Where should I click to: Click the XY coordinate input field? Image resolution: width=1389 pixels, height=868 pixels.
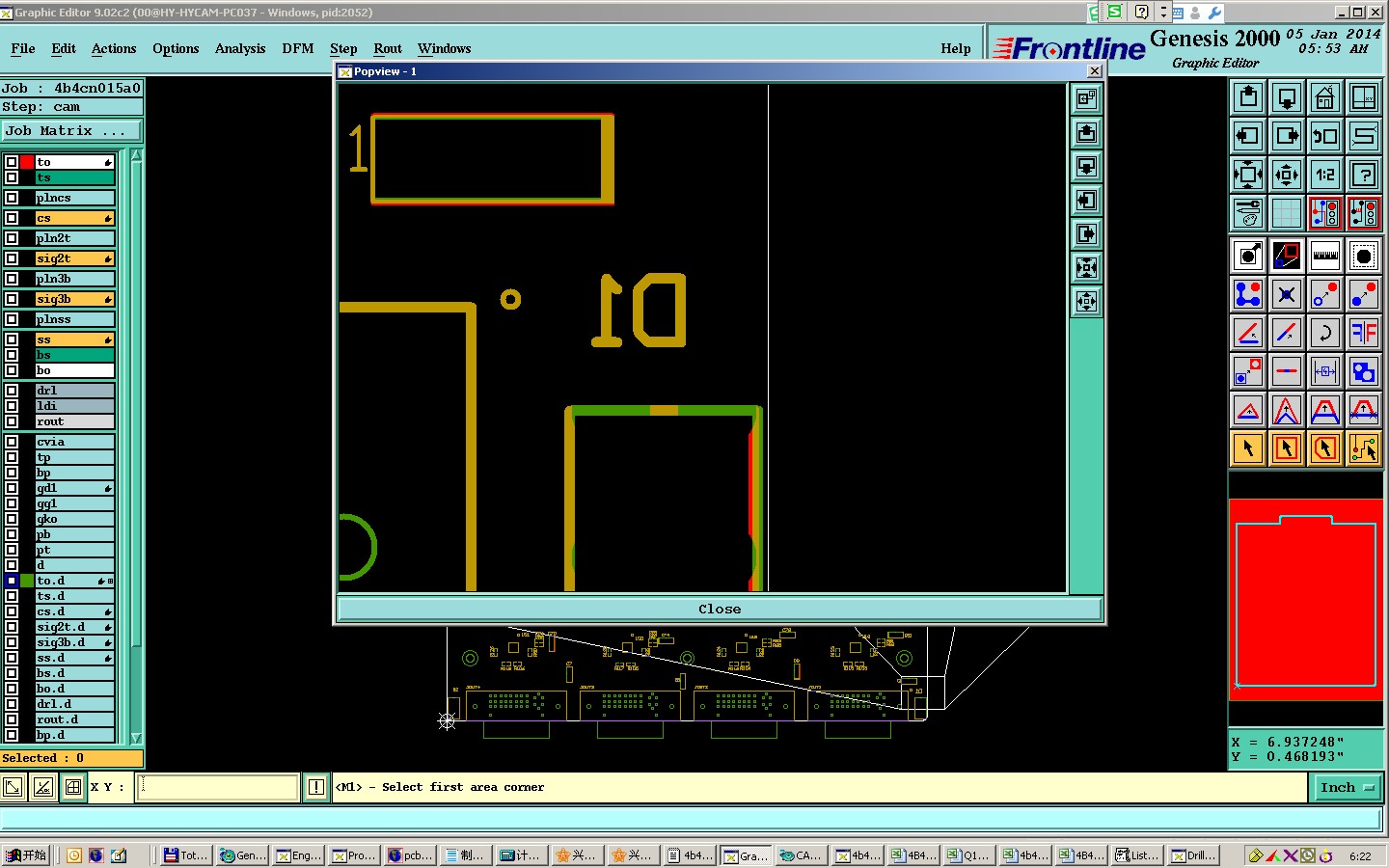pyautogui.click(x=218, y=787)
